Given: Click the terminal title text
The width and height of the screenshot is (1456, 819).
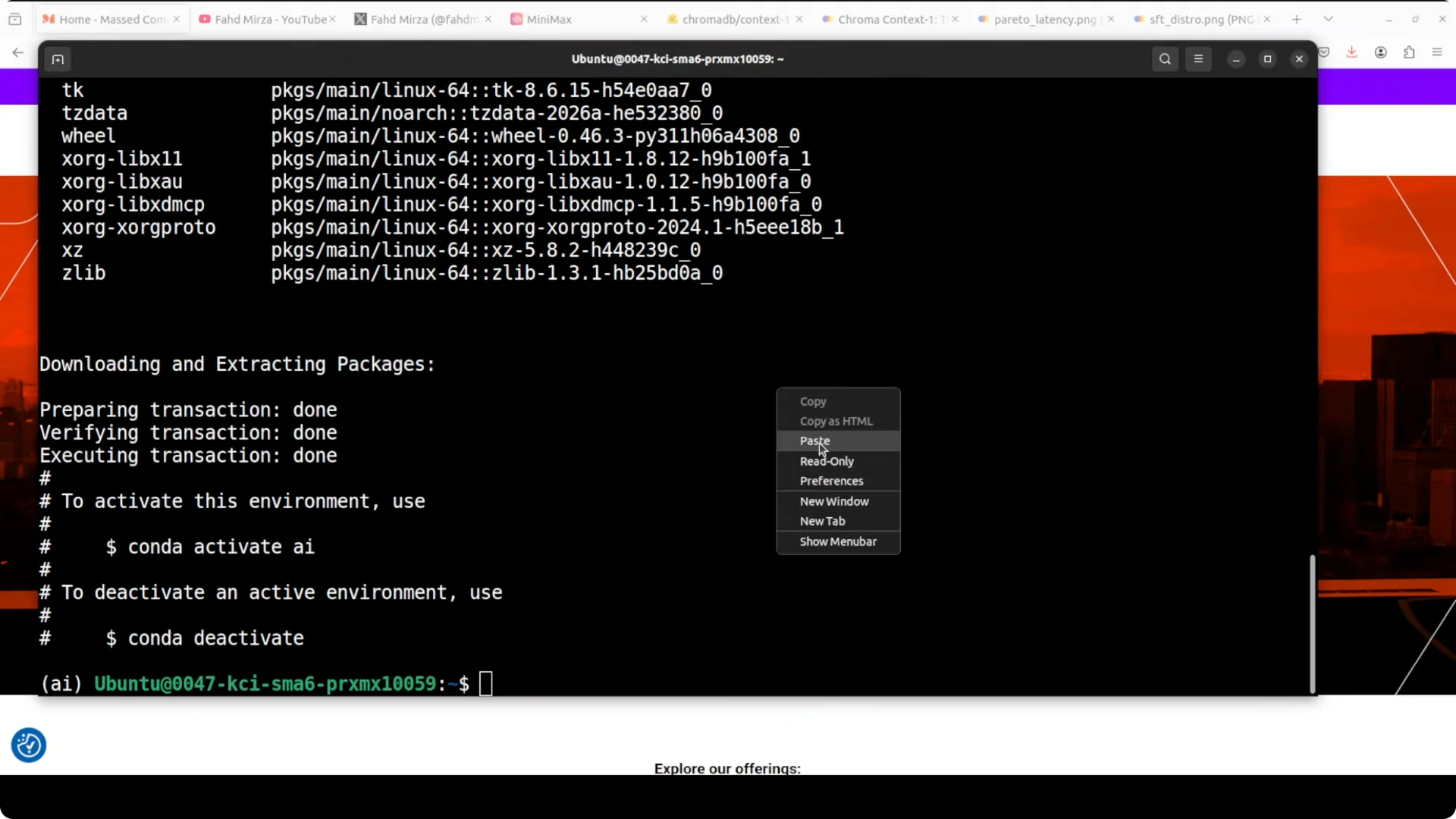Looking at the screenshot, I should (x=677, y=59).
